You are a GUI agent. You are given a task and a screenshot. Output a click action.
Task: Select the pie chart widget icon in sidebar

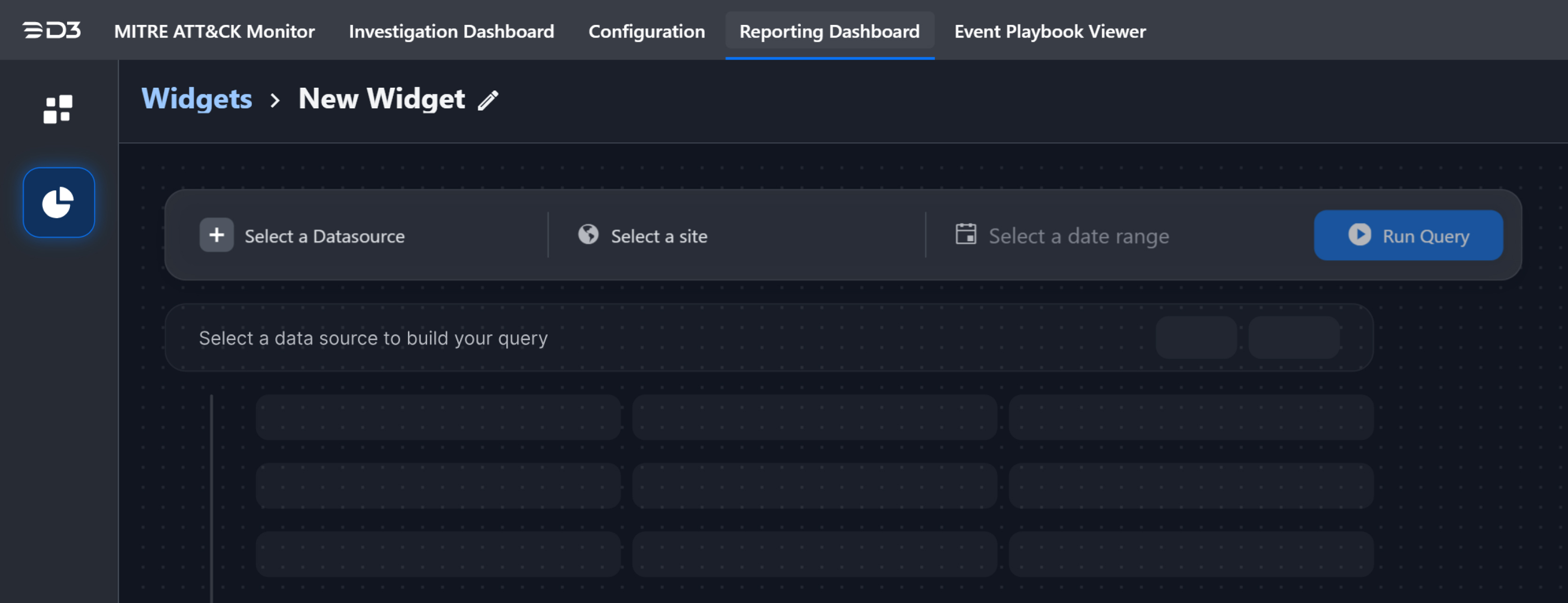pos(59,202)
